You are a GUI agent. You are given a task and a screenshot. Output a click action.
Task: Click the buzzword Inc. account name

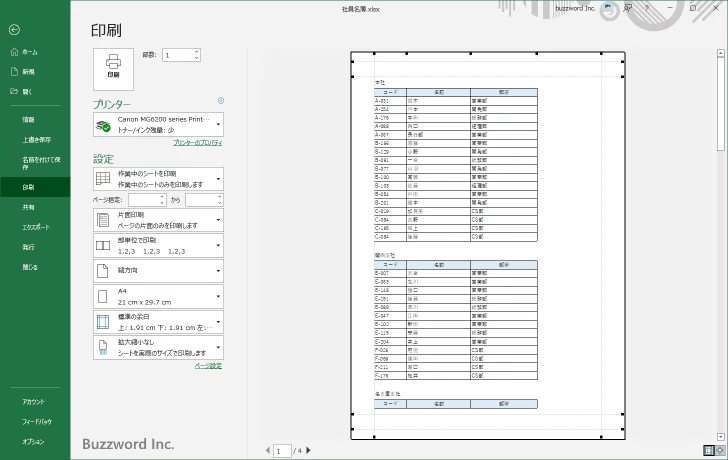click(575, 8)
